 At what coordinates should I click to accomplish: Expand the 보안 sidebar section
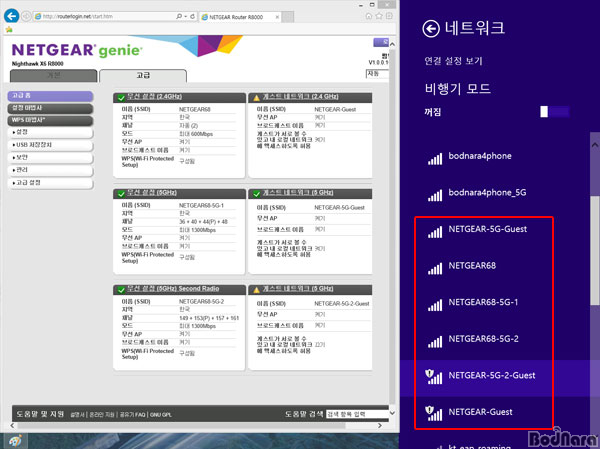(x=50, y=157)
